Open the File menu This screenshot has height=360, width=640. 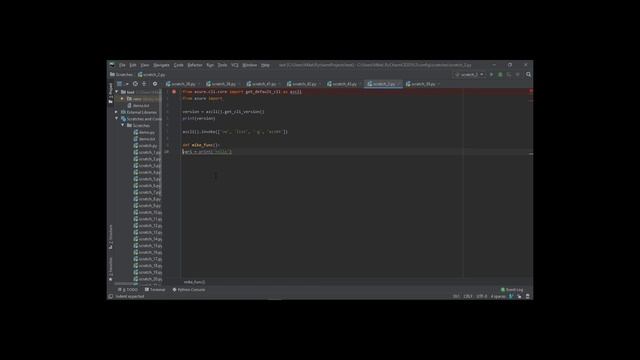click(x=122, y=65)
